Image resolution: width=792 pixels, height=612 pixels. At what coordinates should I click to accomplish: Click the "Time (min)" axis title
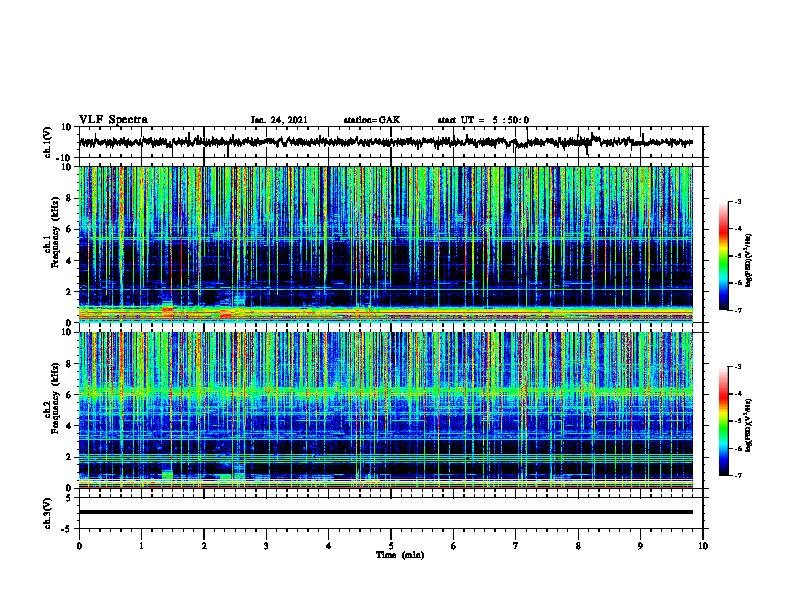click(400, 555)
